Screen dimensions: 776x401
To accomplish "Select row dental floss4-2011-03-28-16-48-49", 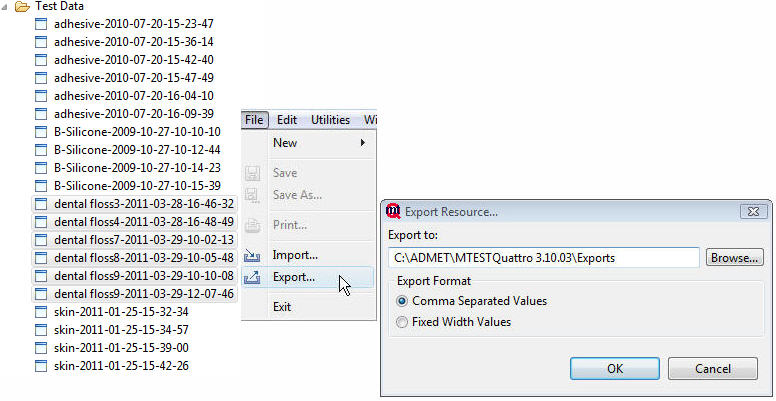I will point(135,222).
